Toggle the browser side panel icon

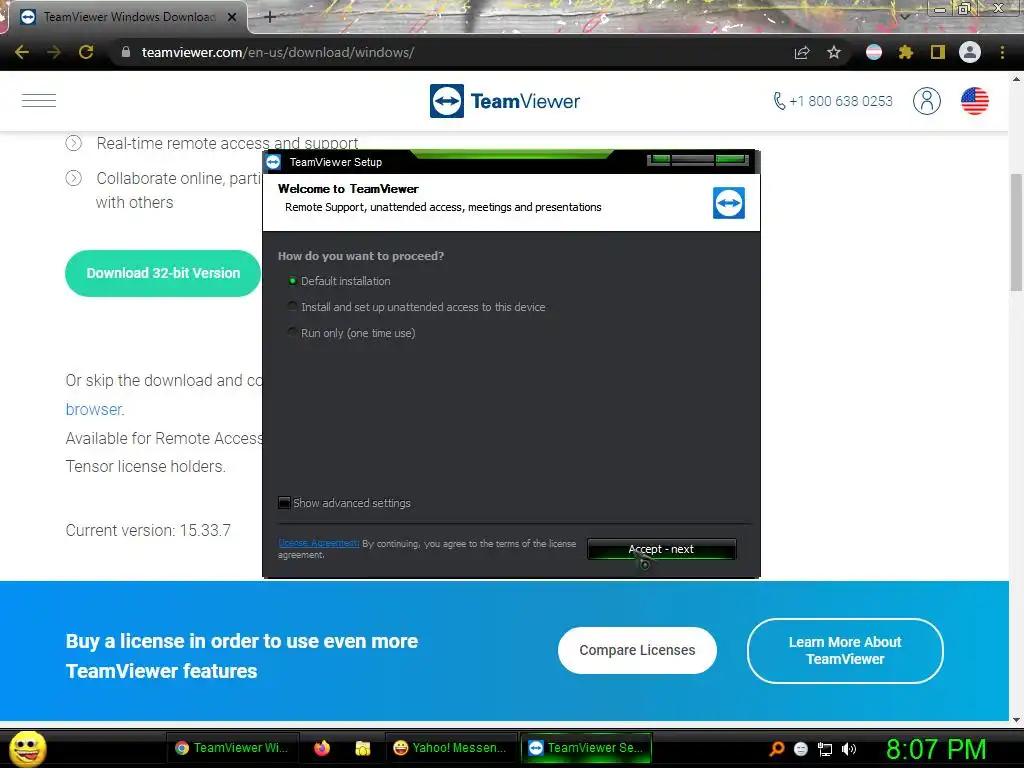(x=938, y=52)
